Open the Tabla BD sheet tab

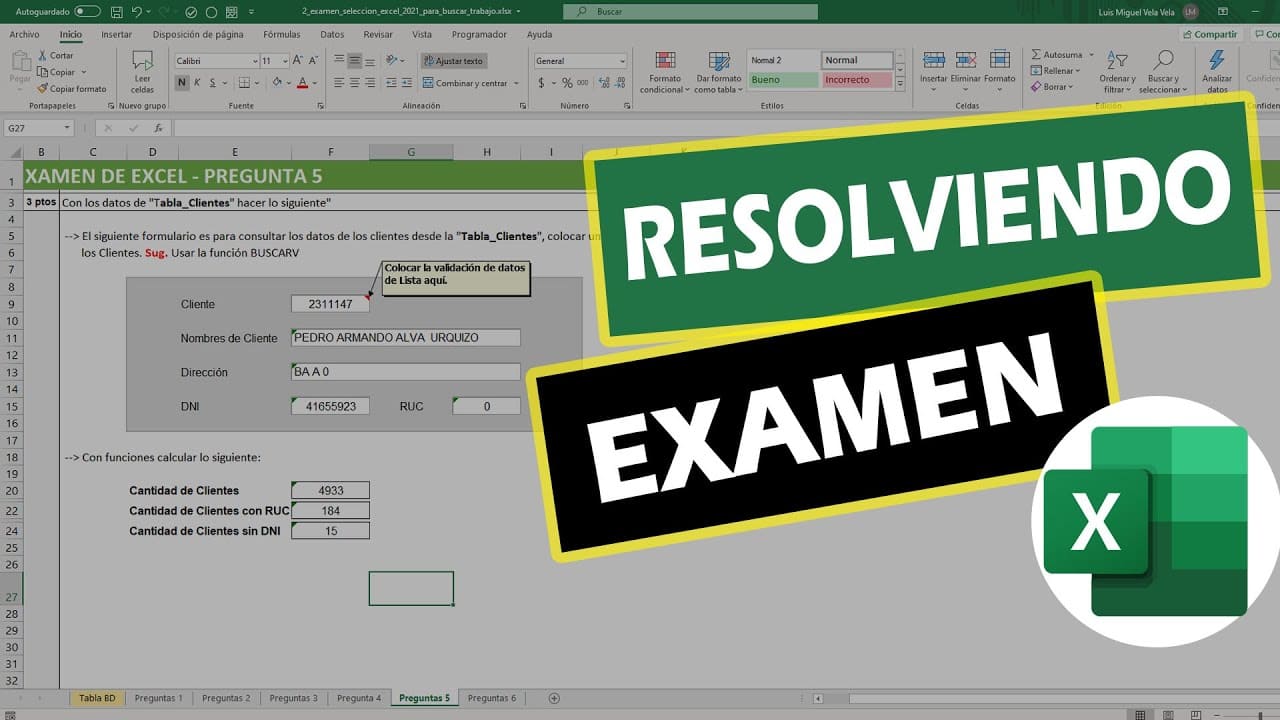click(x=97, y=698)
